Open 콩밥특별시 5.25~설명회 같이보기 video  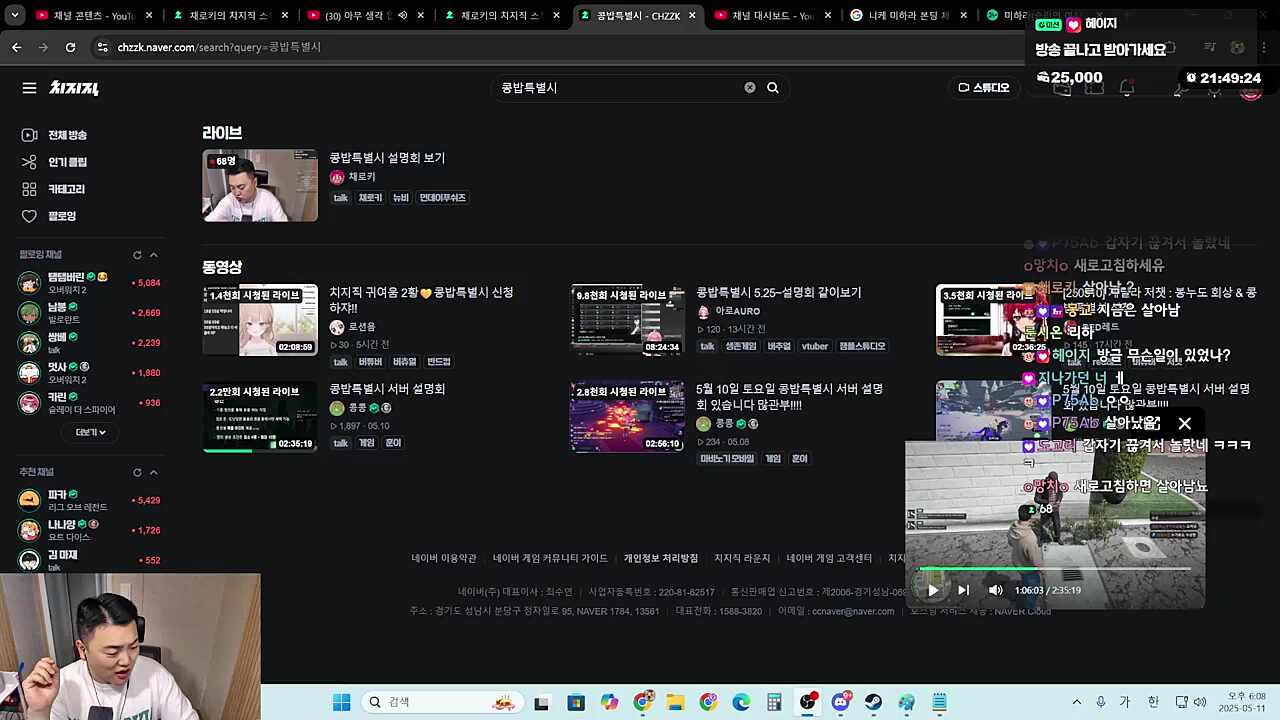pos(778,293)
